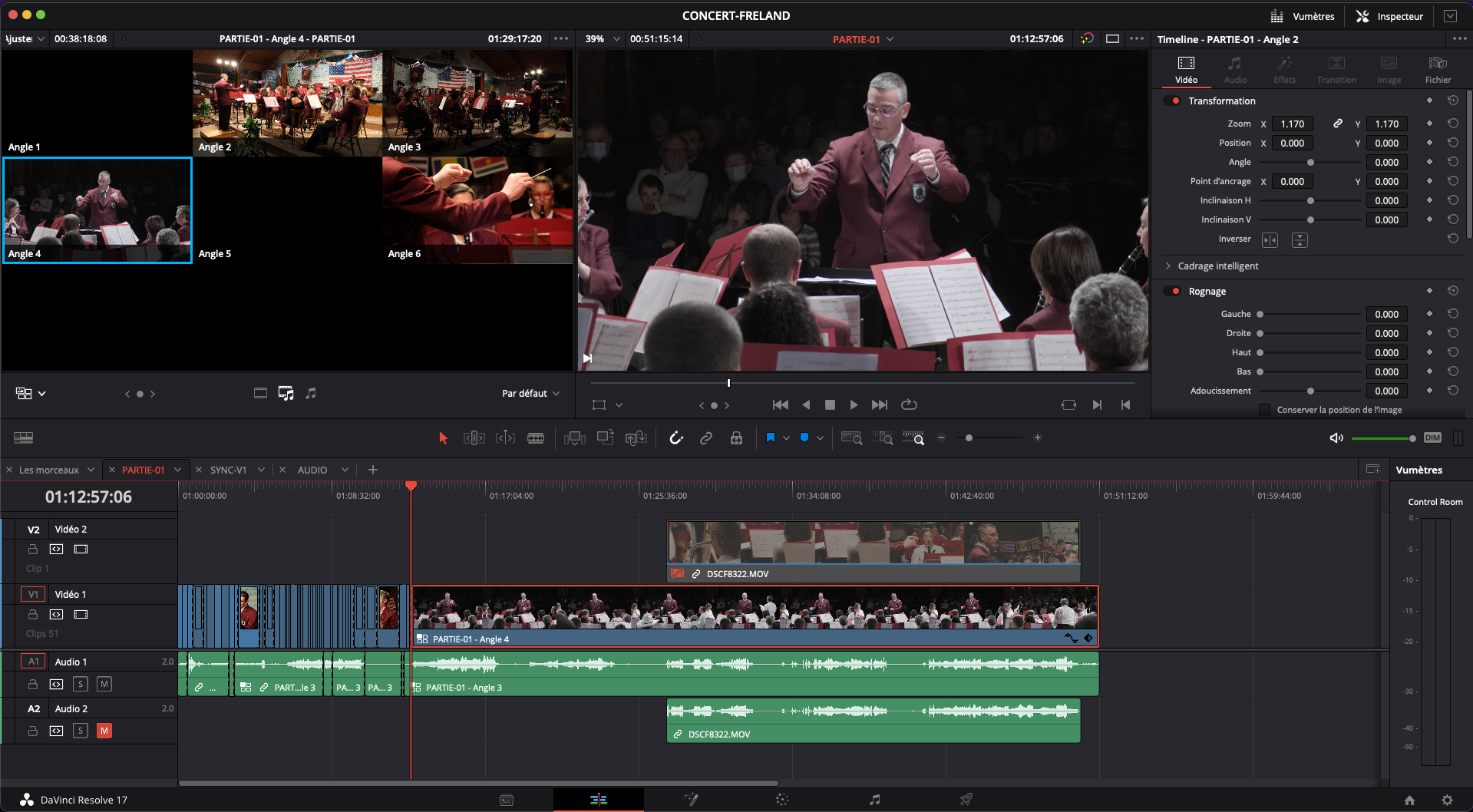This screenshot has width=1473, height=812.
Task: Toggle timeline snapping magnet icon
Action: tap(675, 437)
